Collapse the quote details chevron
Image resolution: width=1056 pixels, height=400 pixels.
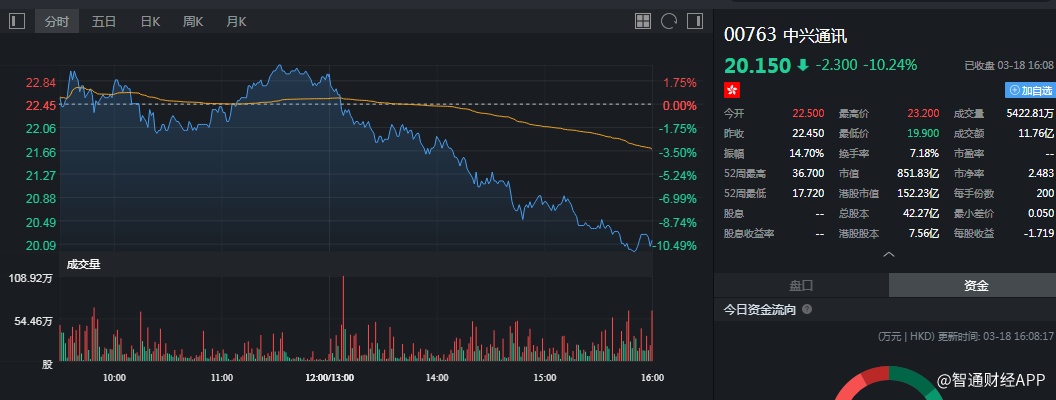887,255
